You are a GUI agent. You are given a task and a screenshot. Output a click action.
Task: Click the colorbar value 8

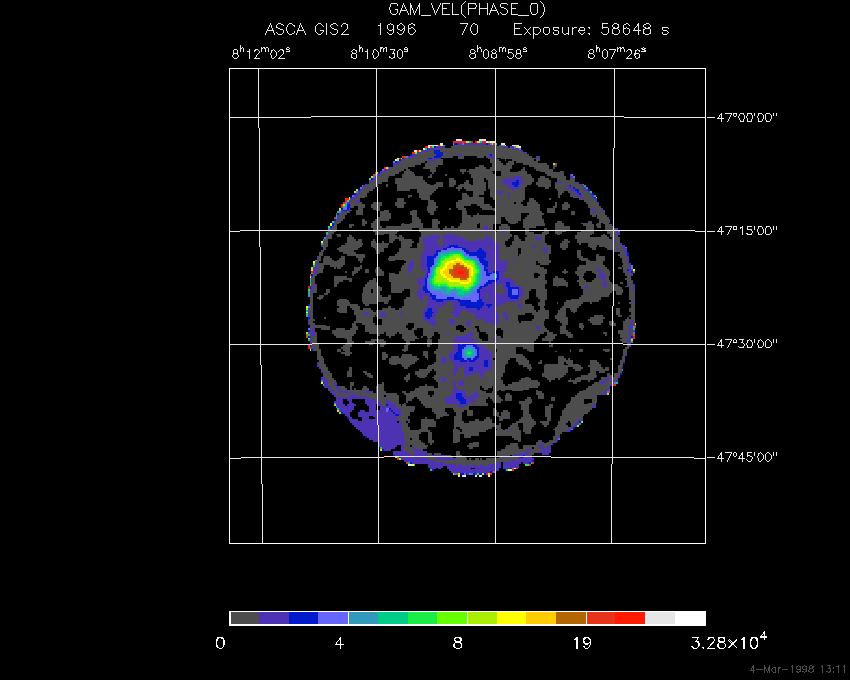pos(458,644)
